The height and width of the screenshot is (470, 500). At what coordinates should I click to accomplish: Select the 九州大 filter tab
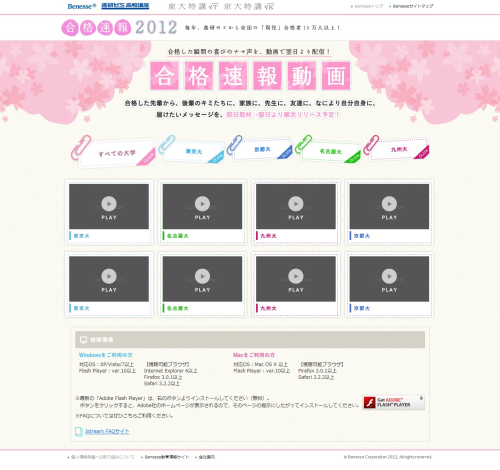[399, 149]
